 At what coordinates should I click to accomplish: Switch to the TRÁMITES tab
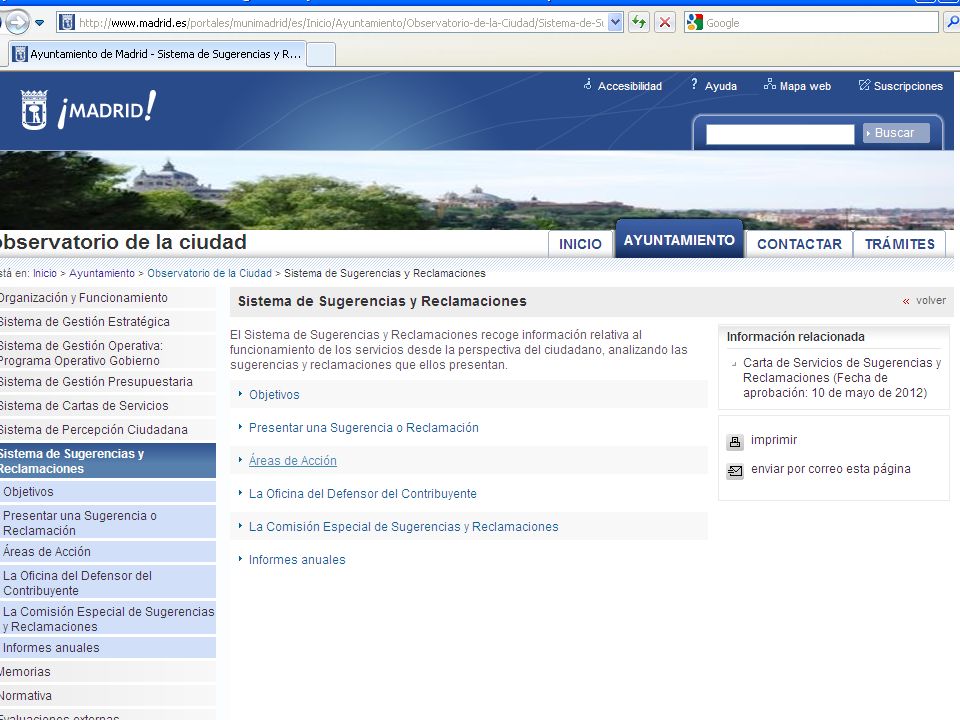pos(899,244)
